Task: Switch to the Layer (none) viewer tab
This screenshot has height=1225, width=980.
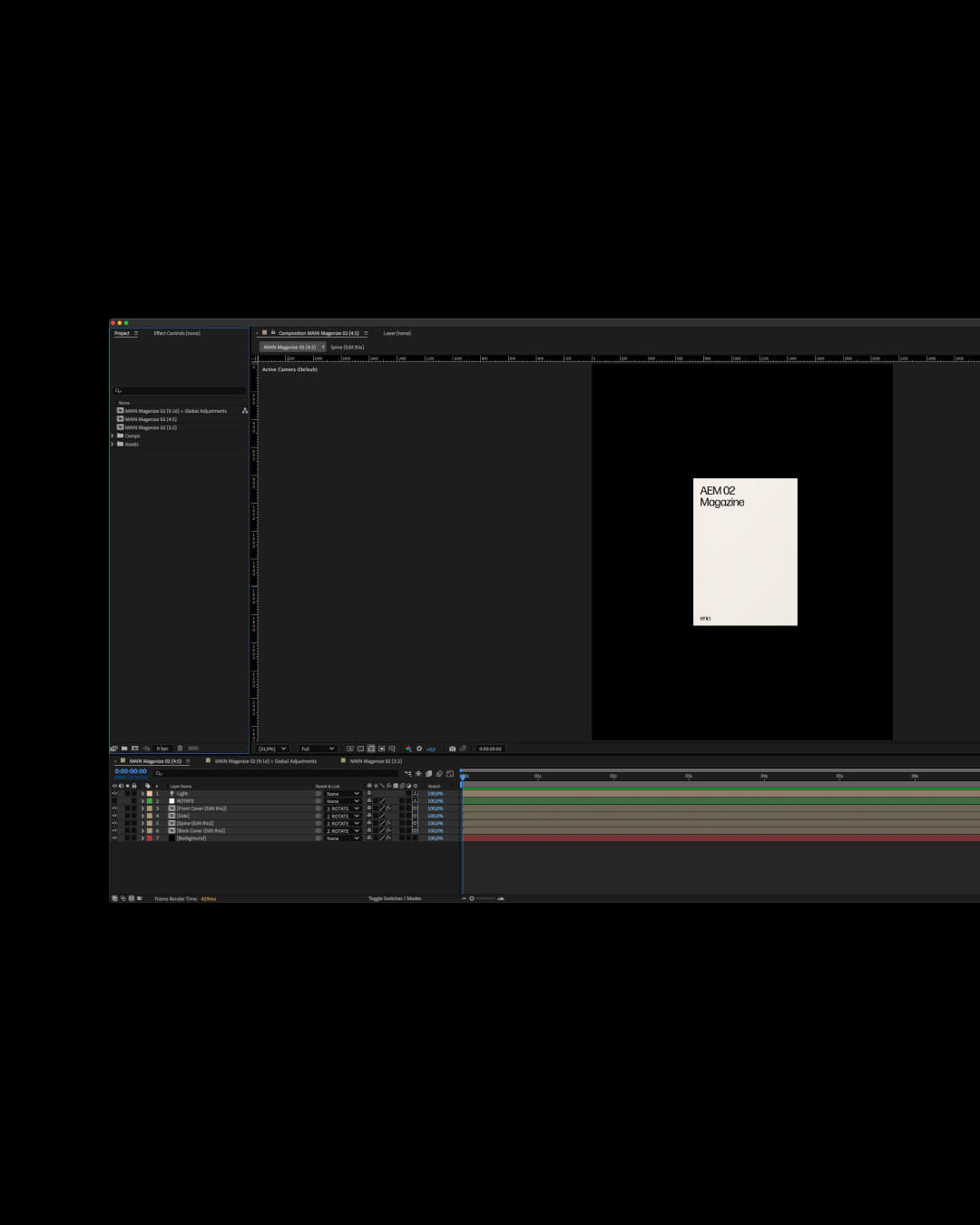Action: pos(397,333)
